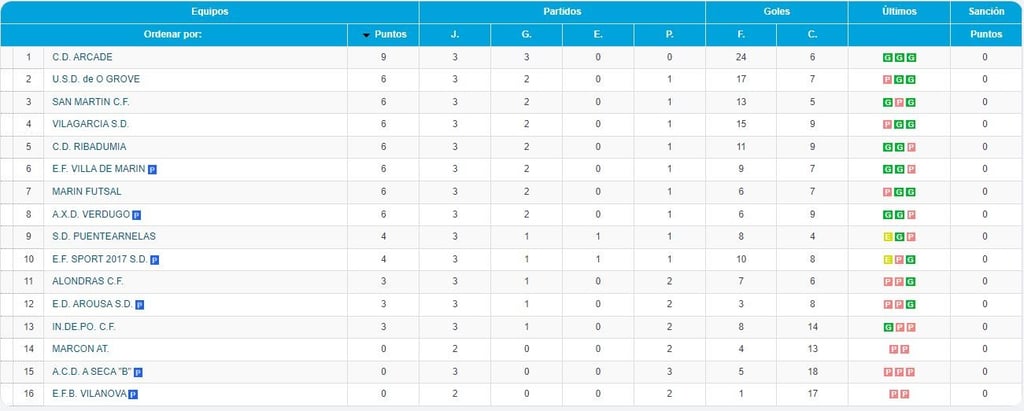The image size is (1024, 411).
Task: Click first green G result icon for C.D. ARCADE
Action: coord(888,58)
